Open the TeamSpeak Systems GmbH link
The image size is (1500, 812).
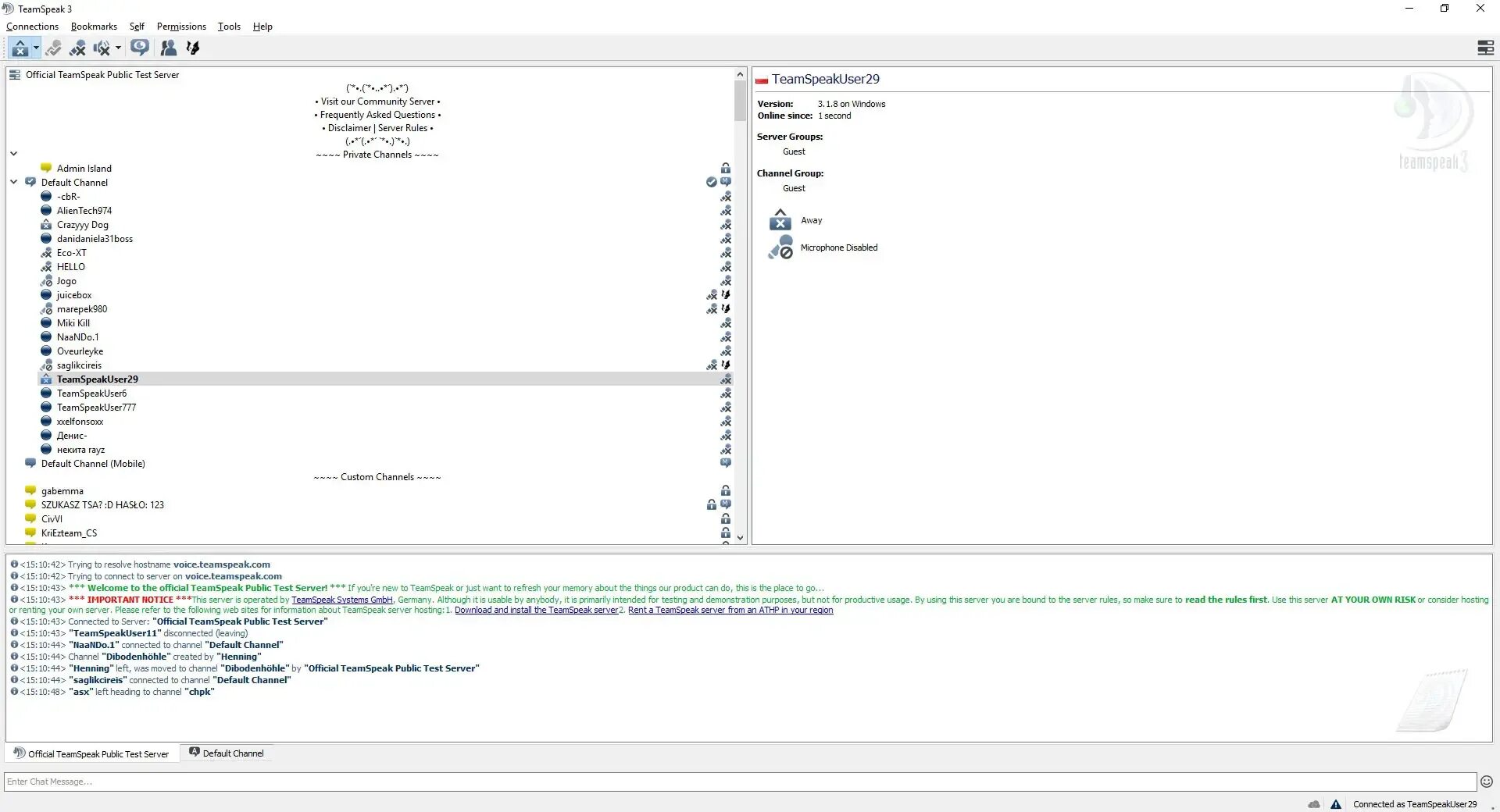click(341, 600)
